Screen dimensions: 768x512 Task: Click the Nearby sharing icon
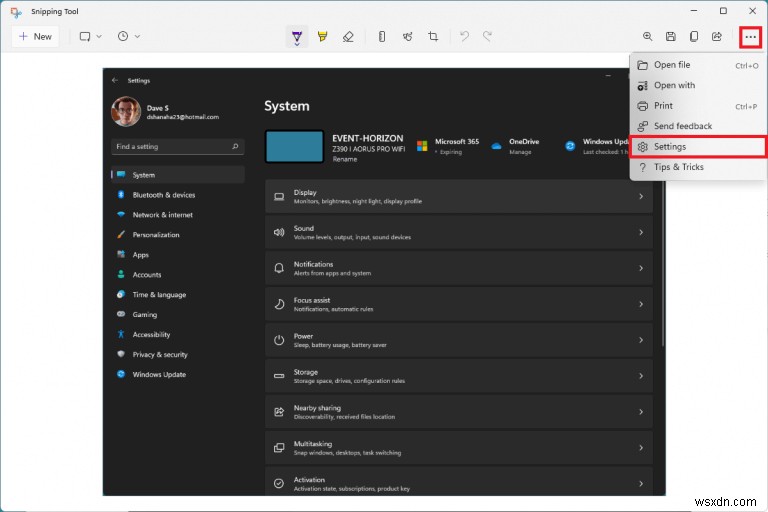[x=279, y=412]
